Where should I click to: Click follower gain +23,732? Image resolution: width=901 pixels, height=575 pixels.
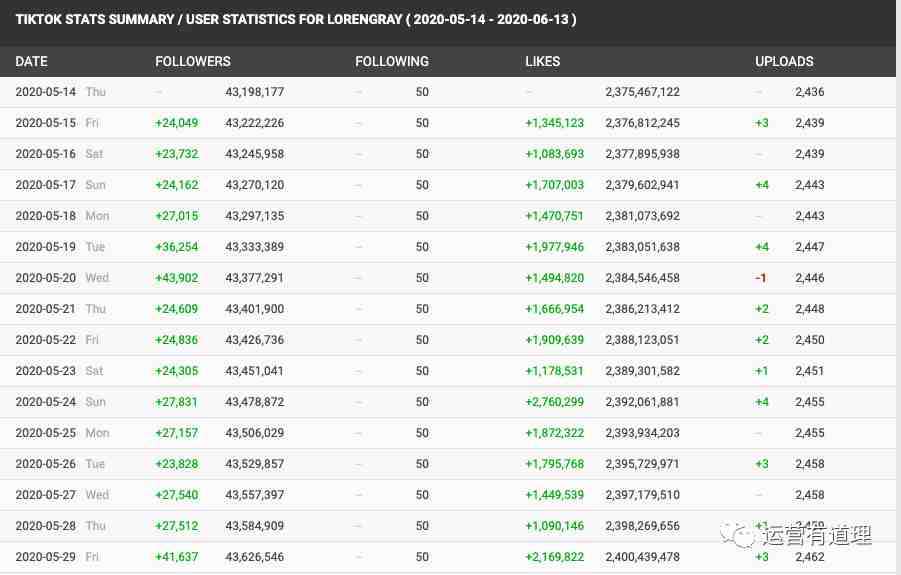point(176,154)
